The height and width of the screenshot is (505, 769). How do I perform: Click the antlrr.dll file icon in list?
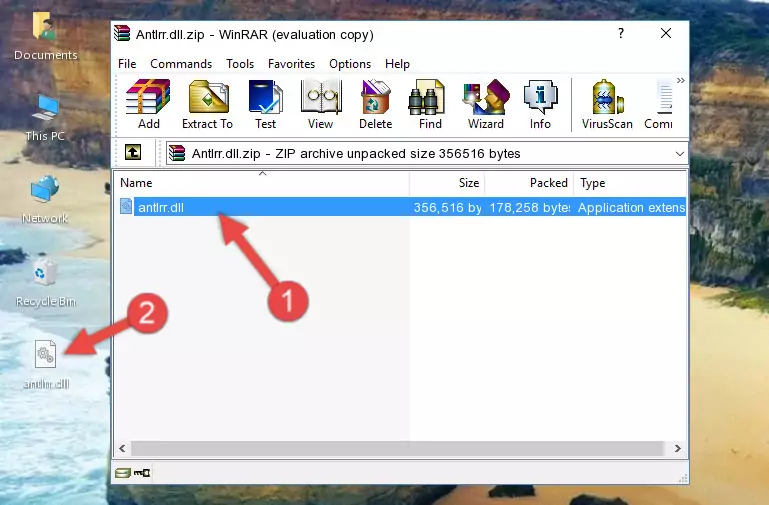pyautogui.click(x=126, y=206)
